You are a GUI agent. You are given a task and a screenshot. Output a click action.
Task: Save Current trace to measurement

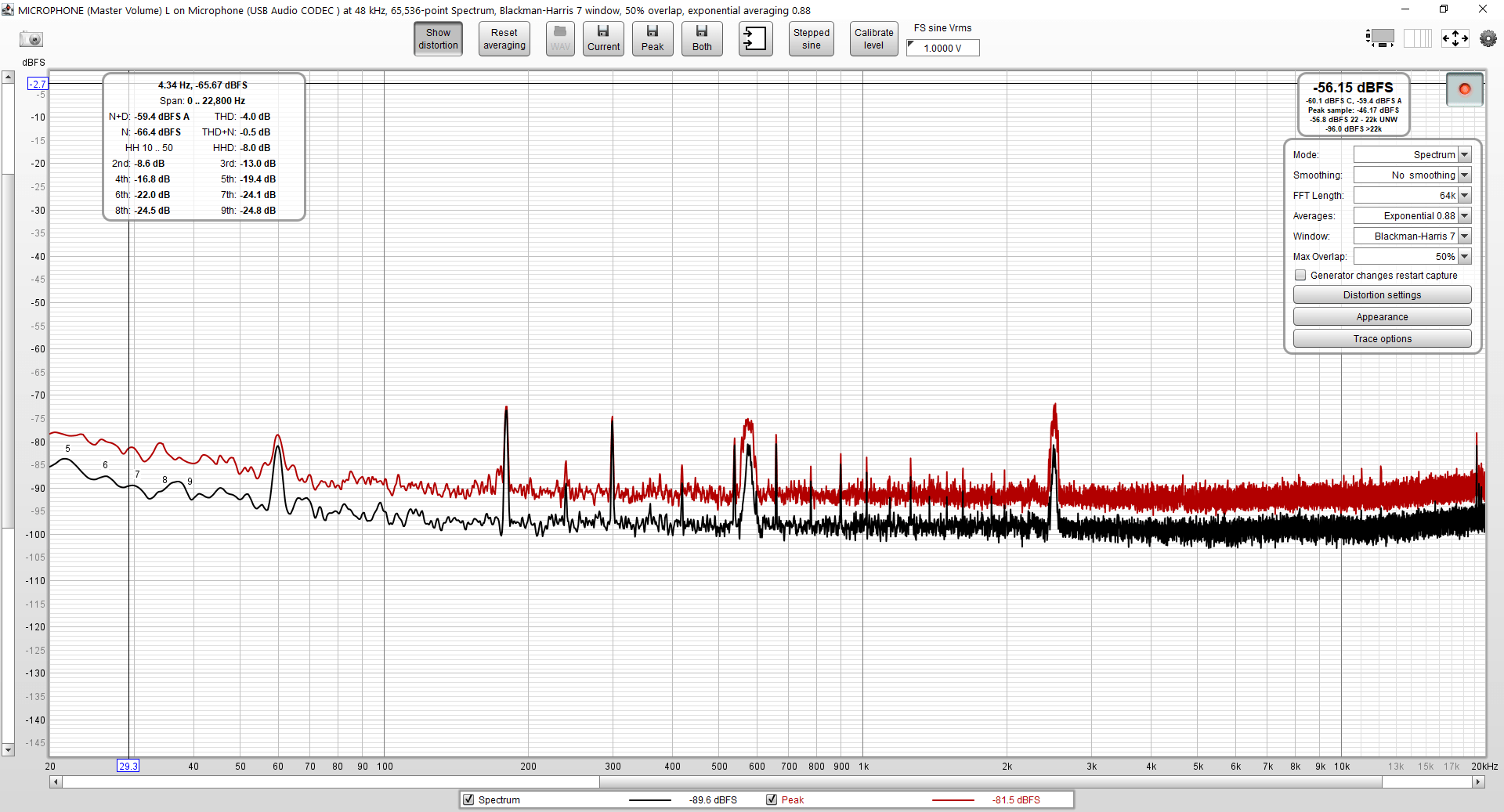point(603,39)
